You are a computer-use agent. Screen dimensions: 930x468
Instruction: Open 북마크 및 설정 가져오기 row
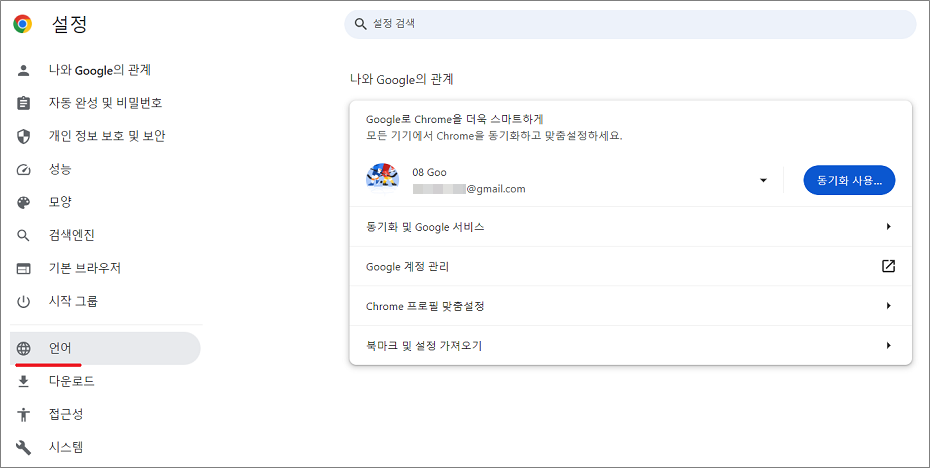coord(630,345)
